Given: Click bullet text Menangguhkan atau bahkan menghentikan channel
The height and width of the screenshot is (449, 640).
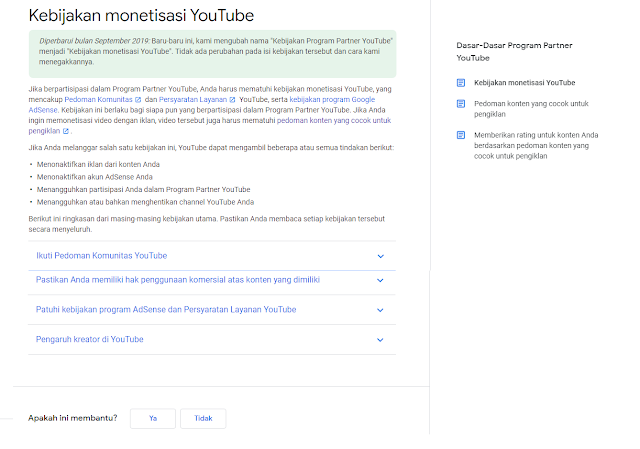Looking at the screenshot, I should [x=145, y=202].
